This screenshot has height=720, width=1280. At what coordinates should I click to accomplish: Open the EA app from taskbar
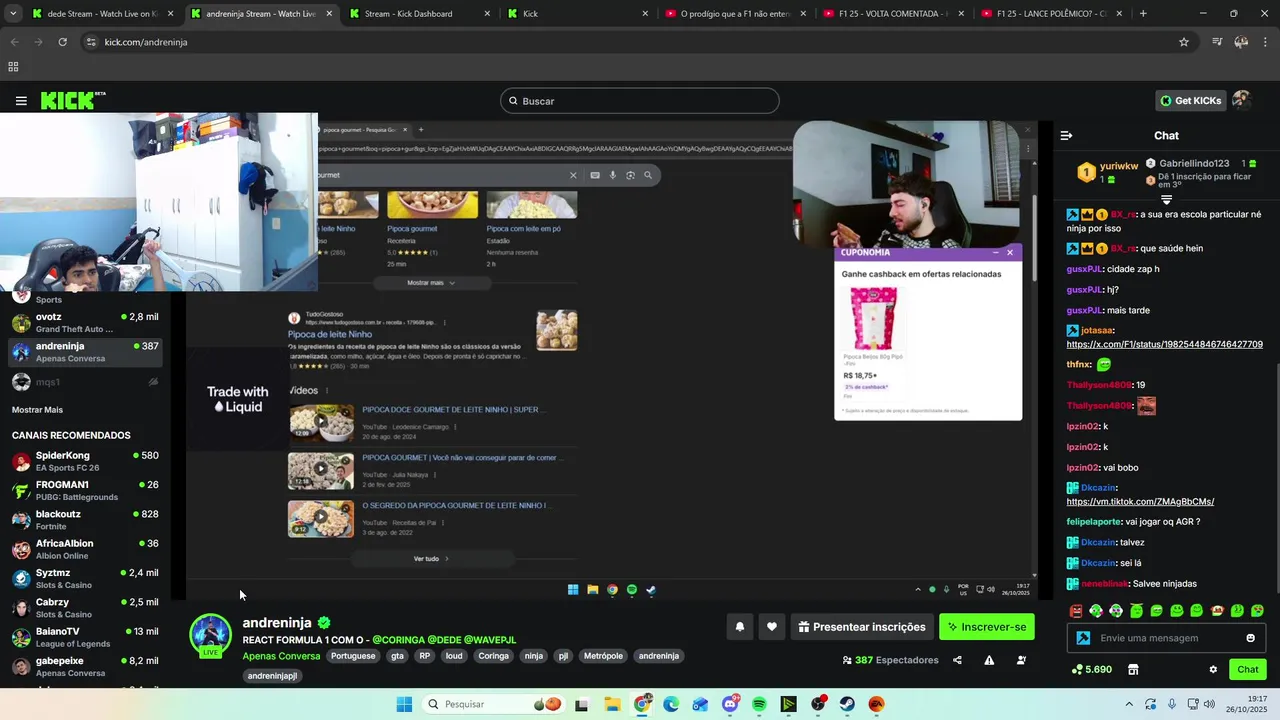[876, 704]
